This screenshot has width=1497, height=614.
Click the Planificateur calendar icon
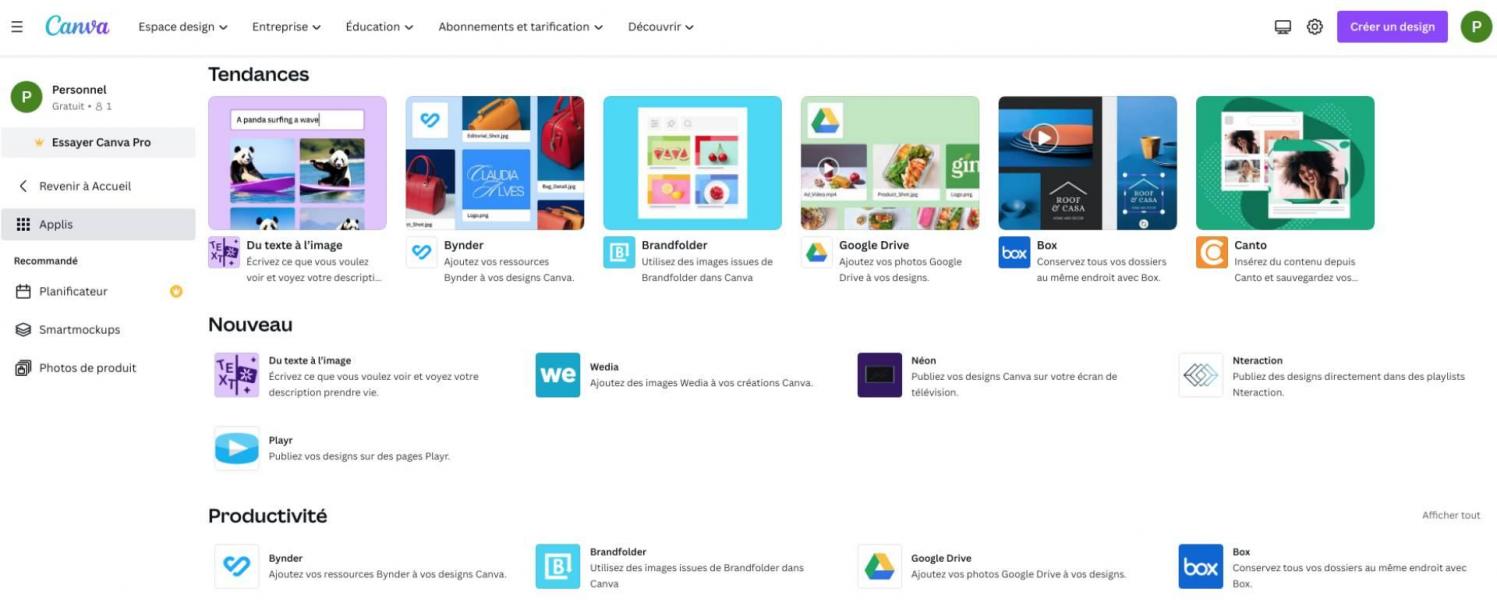23,291
